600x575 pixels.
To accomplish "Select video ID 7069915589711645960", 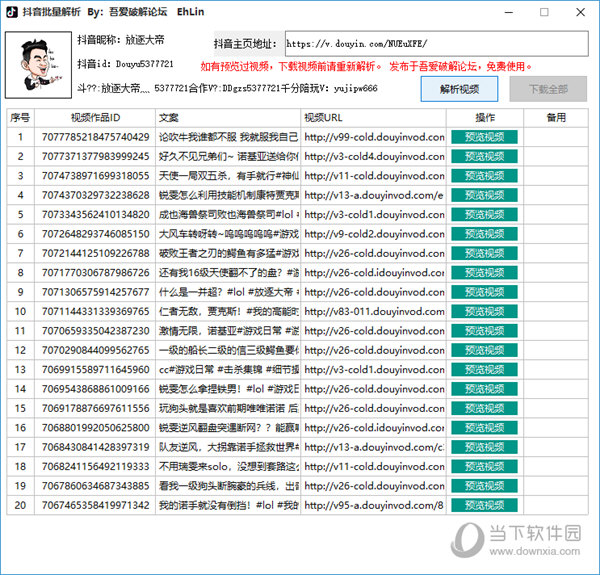I will click(x=96, y=370).
